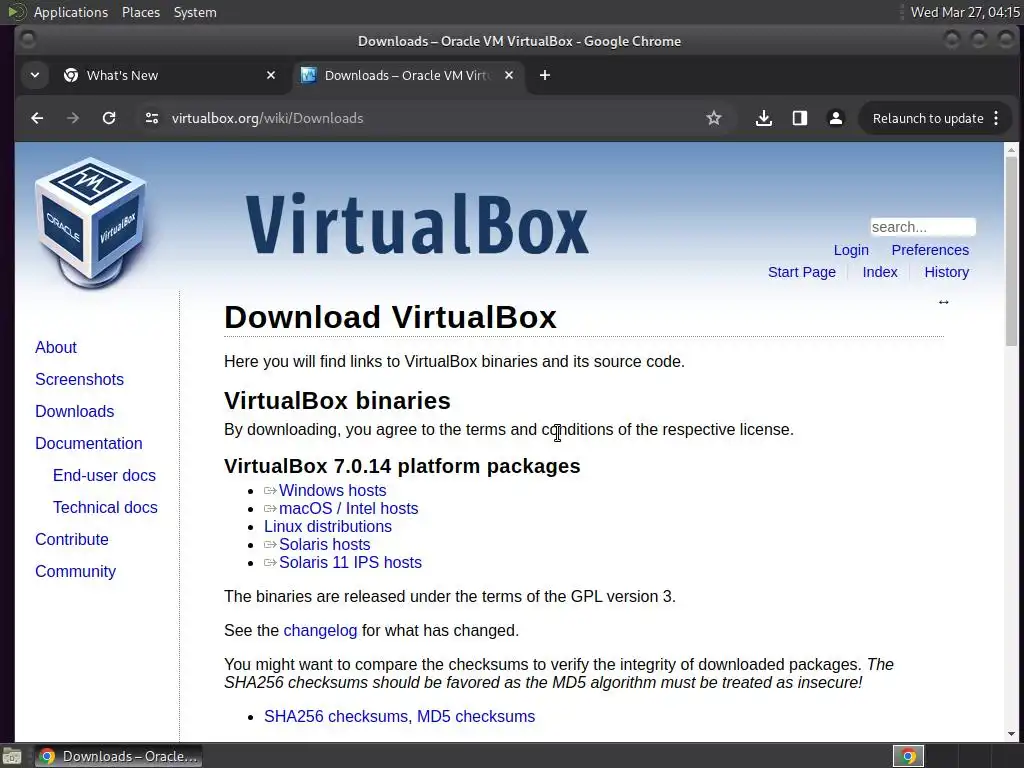1024x768 pixels.
Task: Open the MD5 checksums link
Action: tap(476, 716)
